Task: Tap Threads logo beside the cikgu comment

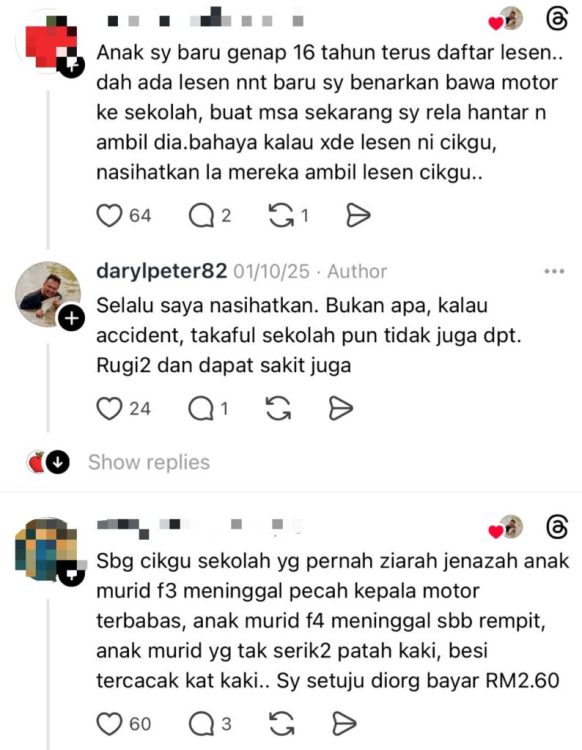Action: [x=557, y=528]
